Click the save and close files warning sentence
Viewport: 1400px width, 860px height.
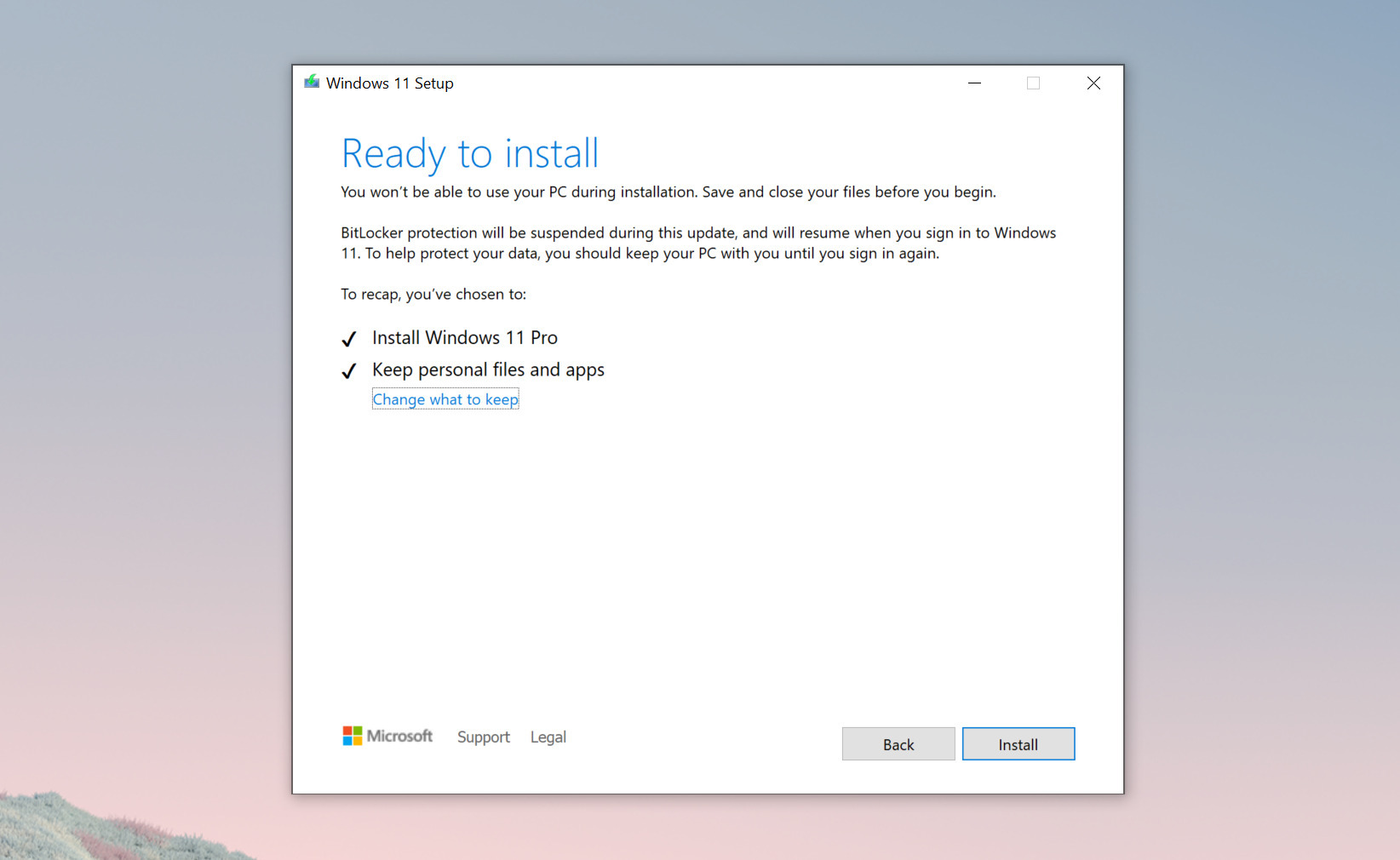668,192
